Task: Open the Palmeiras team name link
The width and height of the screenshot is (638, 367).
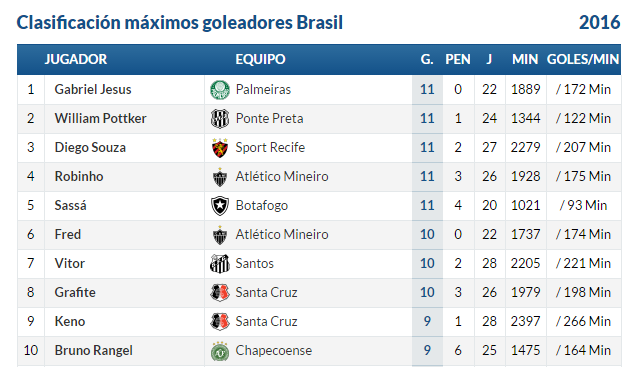Action: point(263,90)
